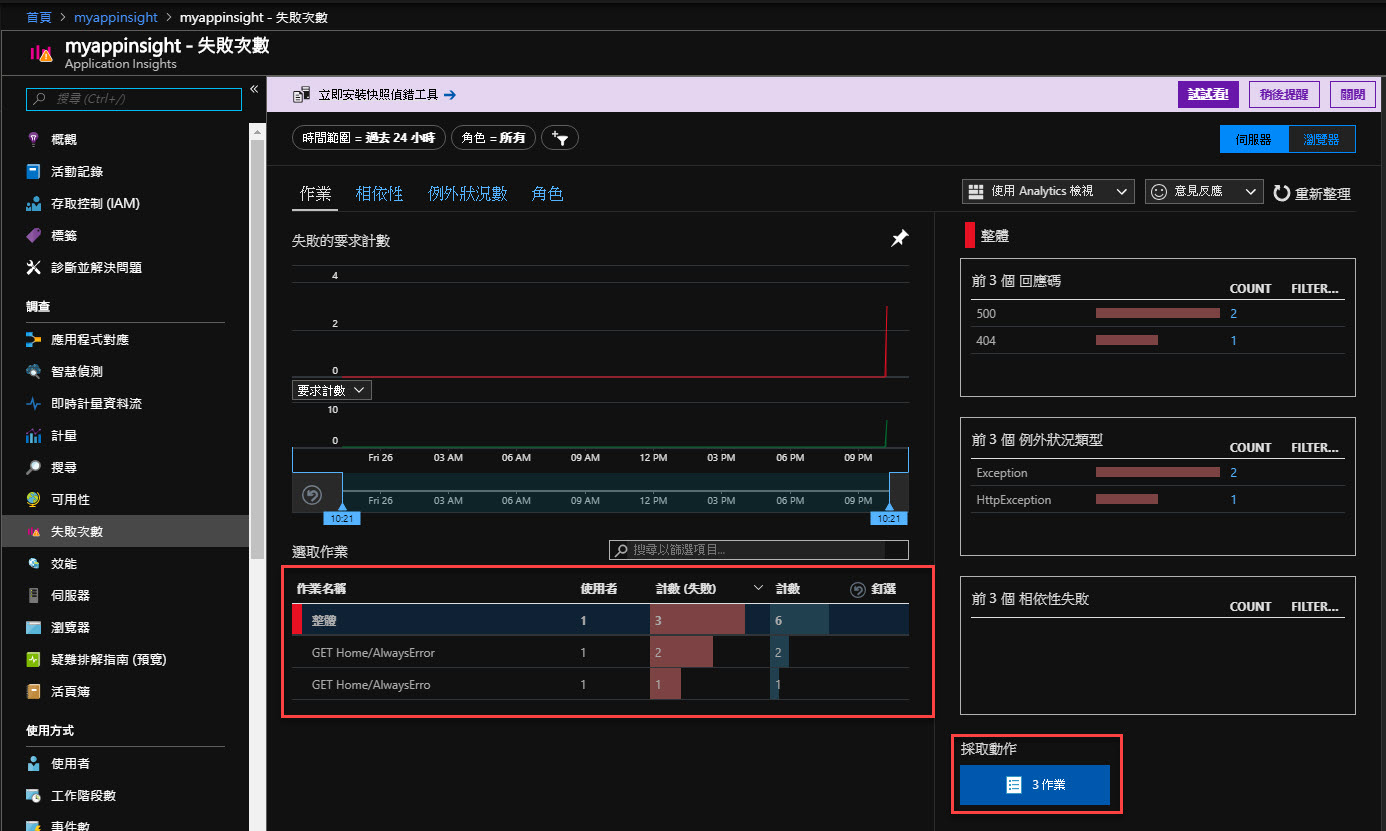Select the 伺服器 servers icon in sidebar
Image resolution: width=1386 pixels, height=831 pixels.
coord(34,595)
